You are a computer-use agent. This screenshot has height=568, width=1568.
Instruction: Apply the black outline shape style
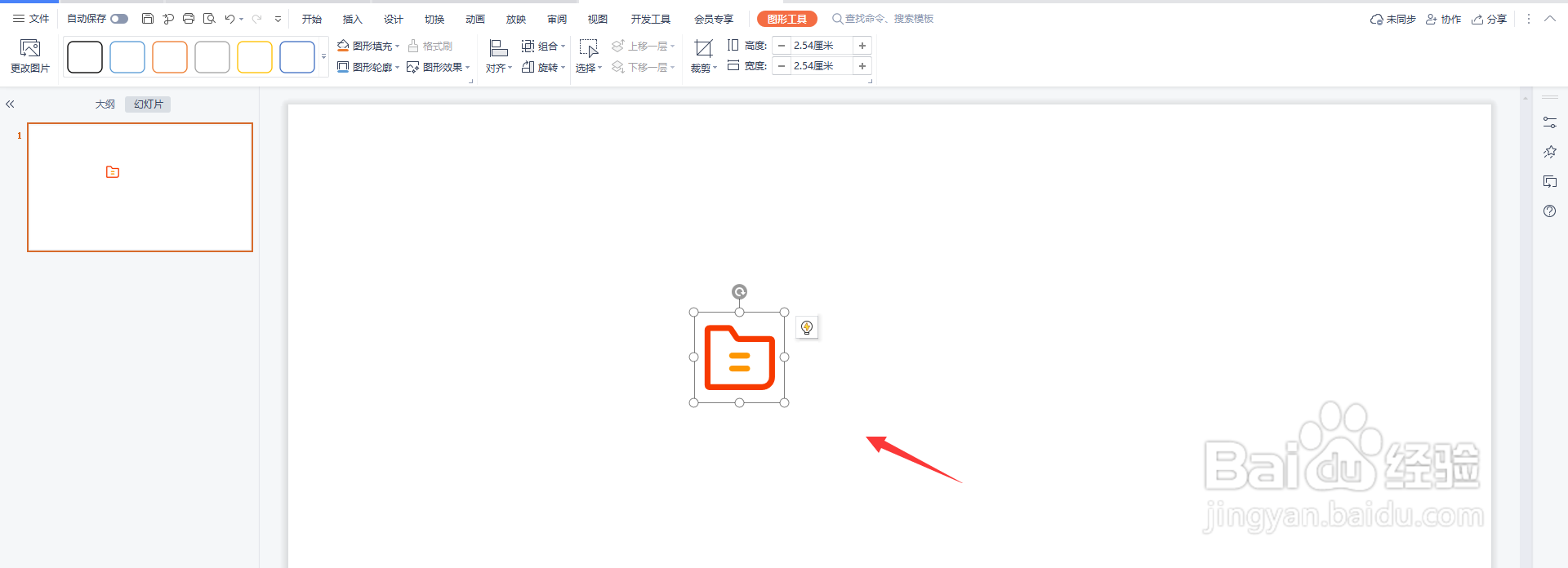click(85, 57)
